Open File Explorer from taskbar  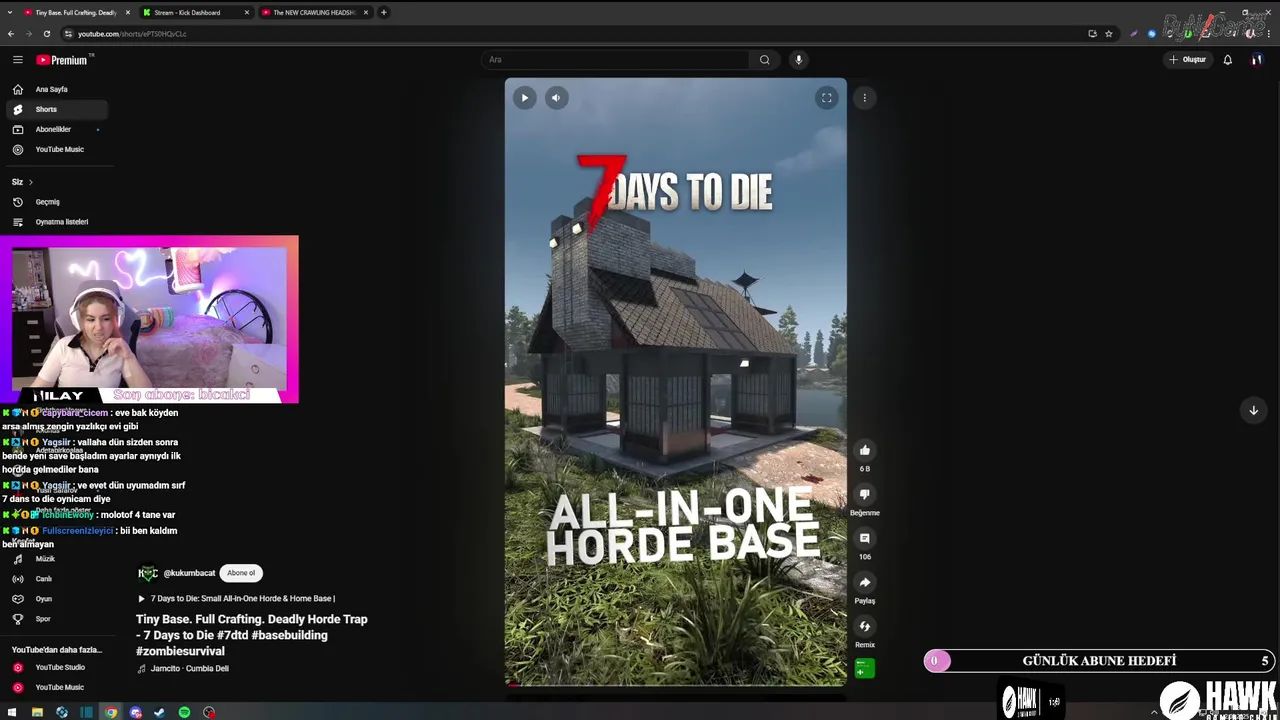(x=37, y=712)
